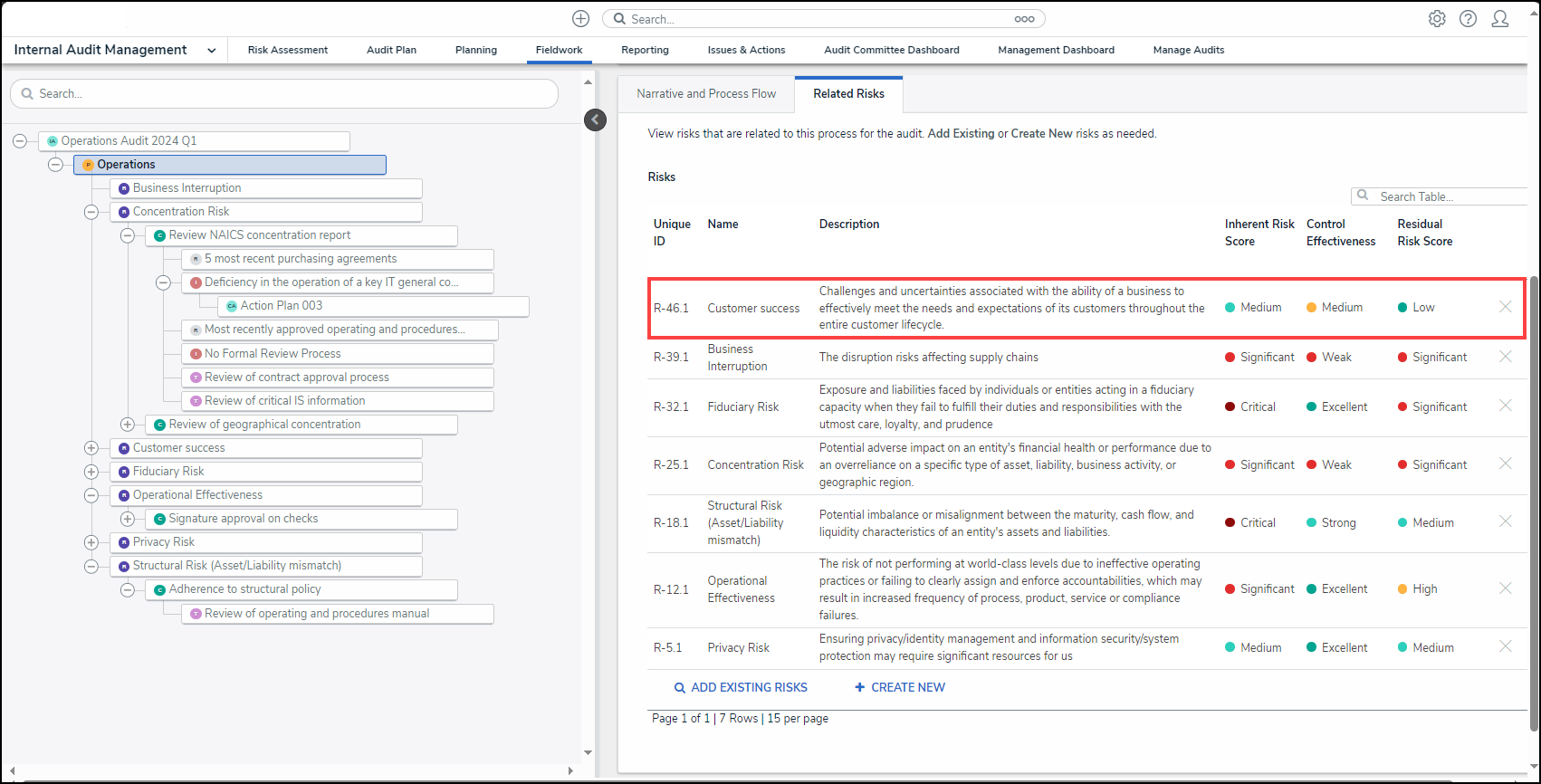Open the settings gear icon
The height and width of the screenshot is (784, 1541).
[x=1437, y=19]
